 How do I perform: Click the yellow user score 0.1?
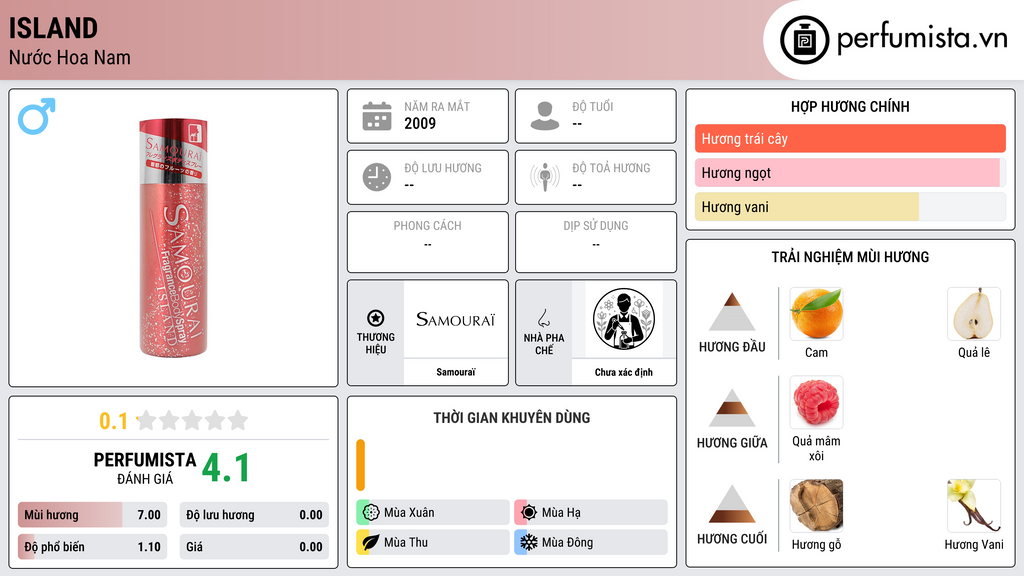point(114,421)
